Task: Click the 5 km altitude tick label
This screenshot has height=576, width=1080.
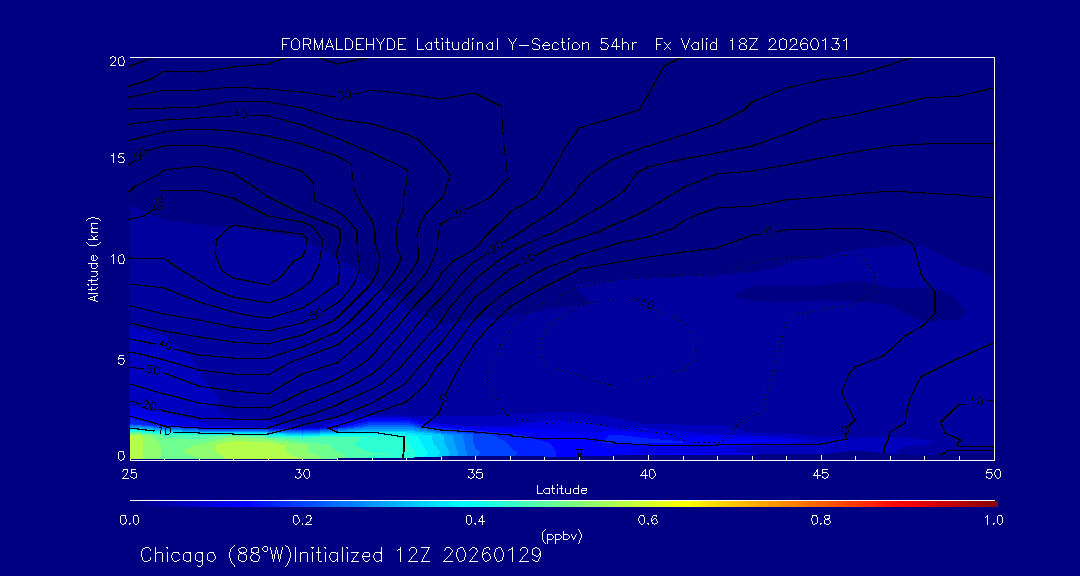Action: coord(118,359)
